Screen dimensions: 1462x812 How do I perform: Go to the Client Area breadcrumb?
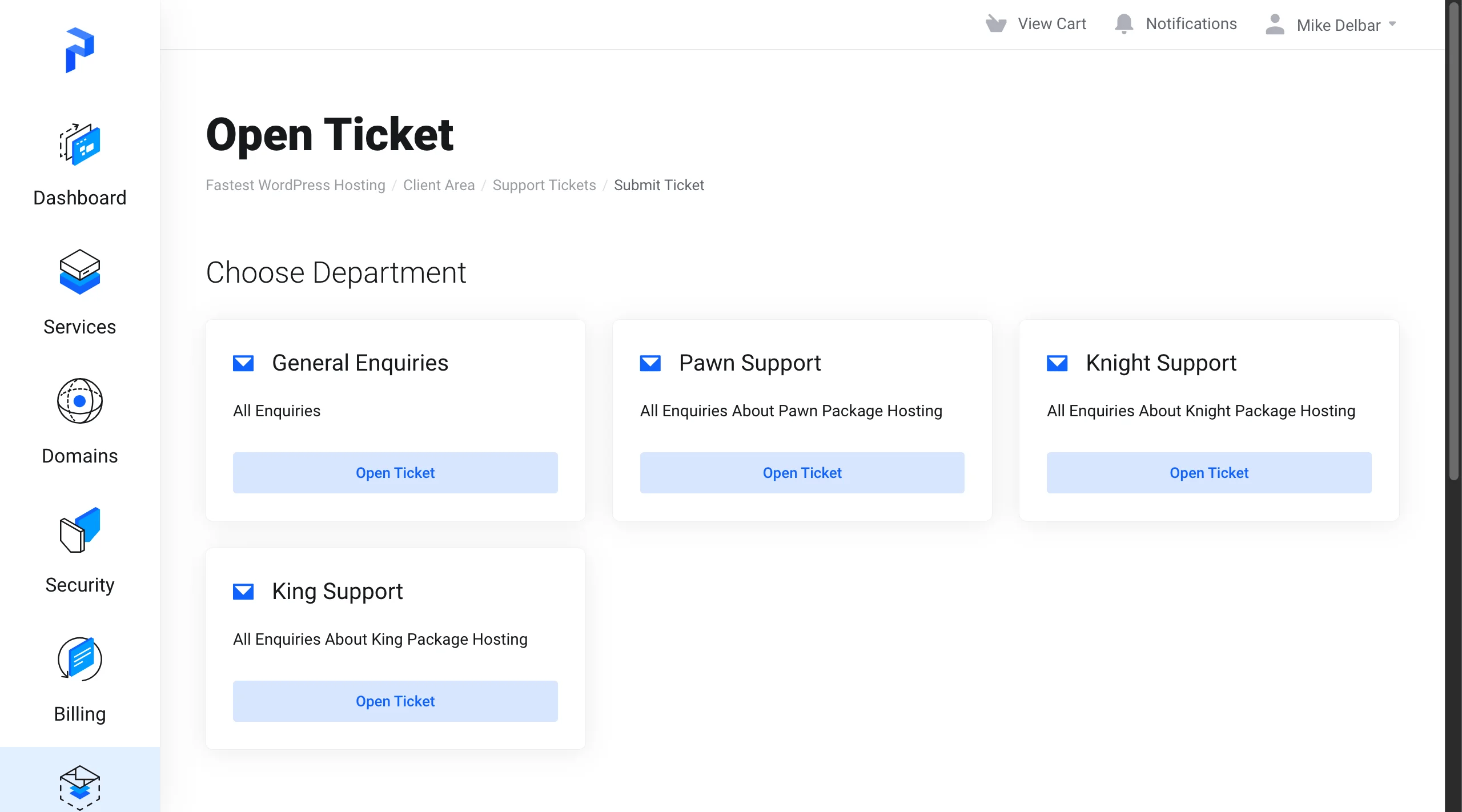tap(439, 185)
